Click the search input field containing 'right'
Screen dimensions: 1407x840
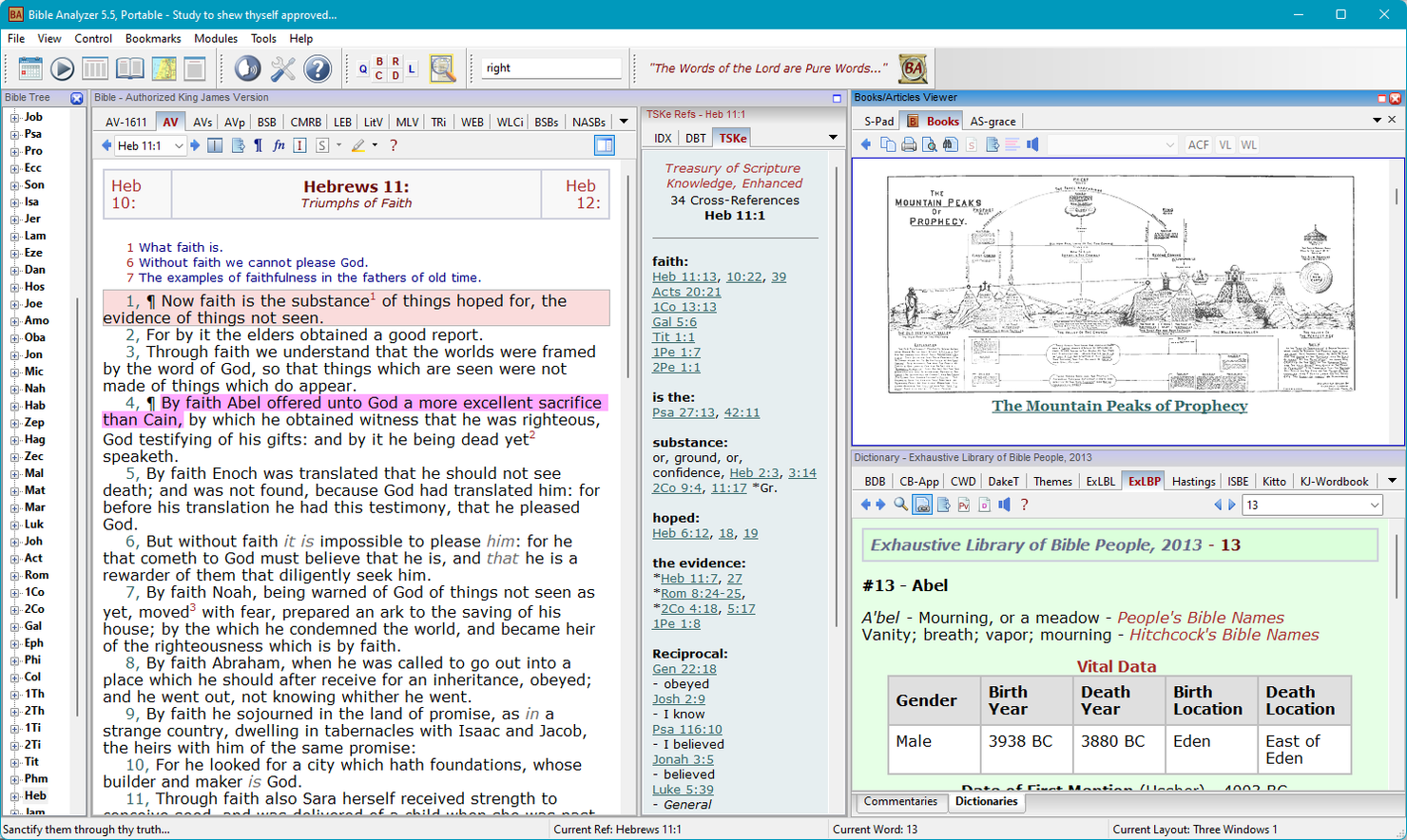pos(551,68)
